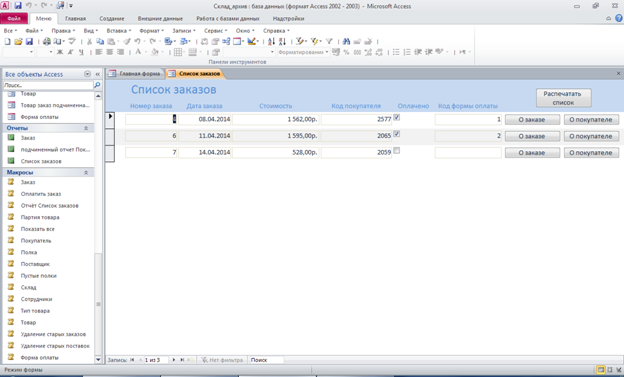Image resolution: width=624 pixels, height=377 pixels.
Task: Click the Find binoculars icon
Action: (x=346, y=41)
